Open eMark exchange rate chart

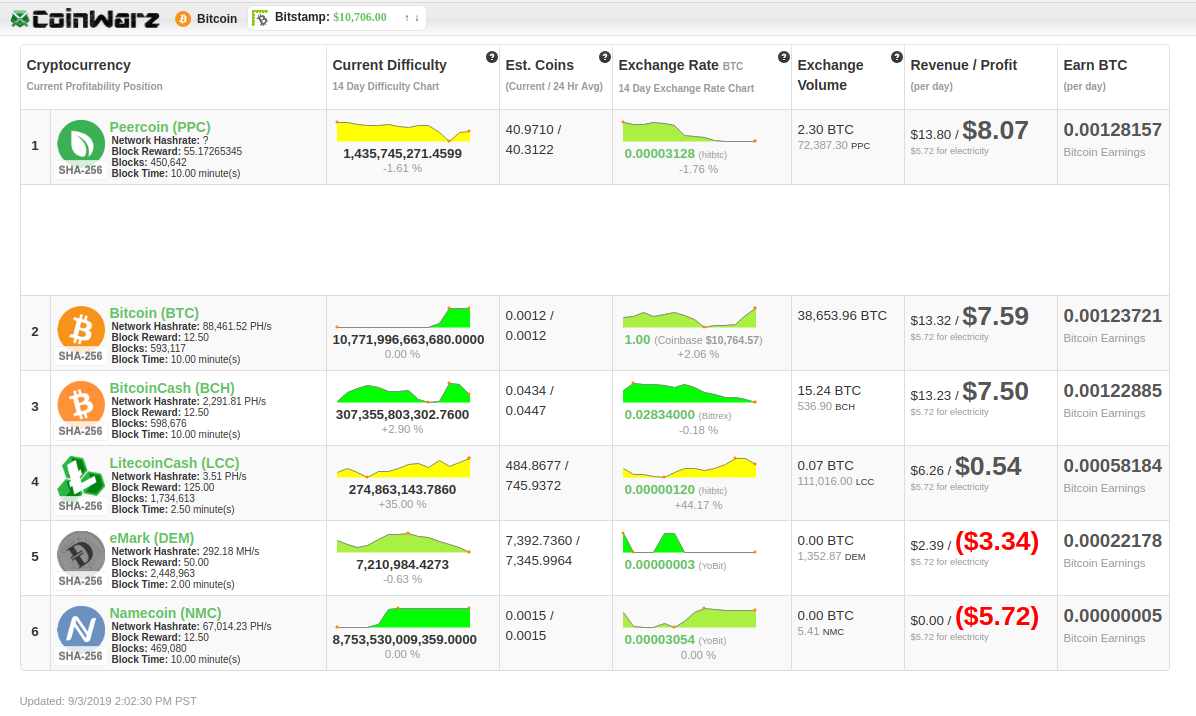click(689, 541)
